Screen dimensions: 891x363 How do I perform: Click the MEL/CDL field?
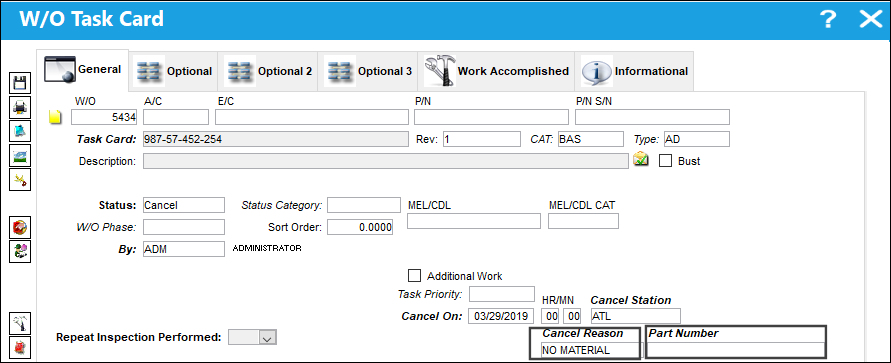(x=474, y=222)
